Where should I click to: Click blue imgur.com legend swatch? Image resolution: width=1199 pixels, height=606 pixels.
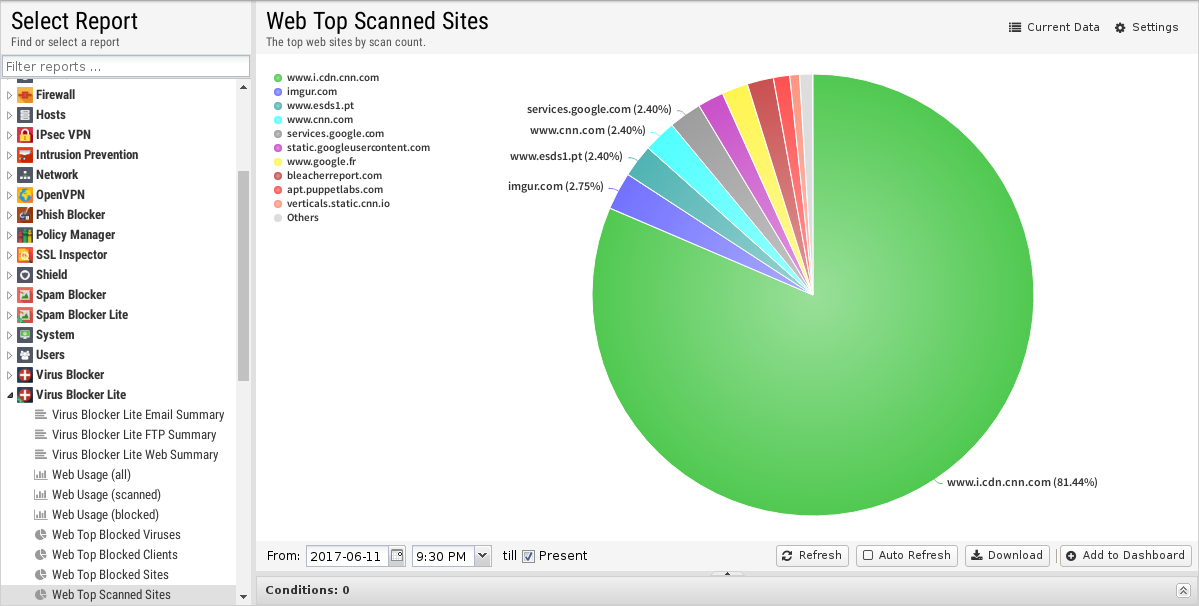pos(278,92)
